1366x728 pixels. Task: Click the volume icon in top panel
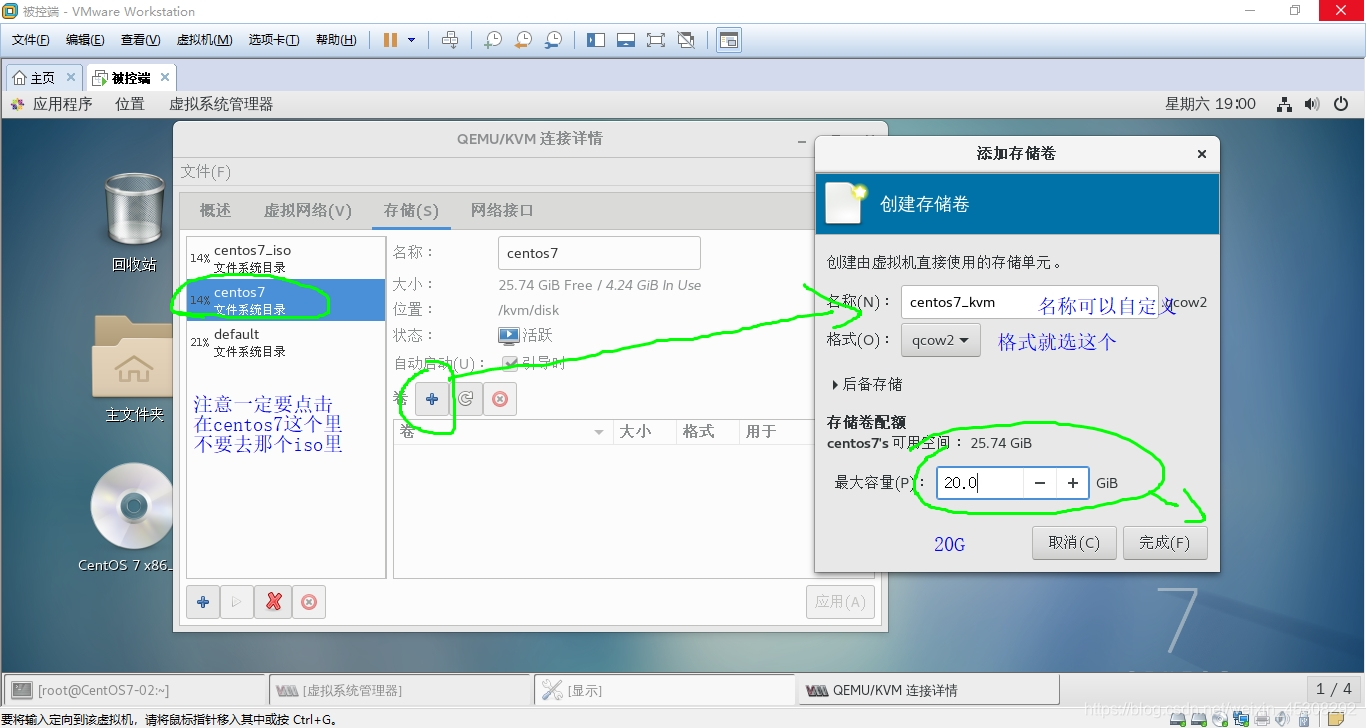1313,104
